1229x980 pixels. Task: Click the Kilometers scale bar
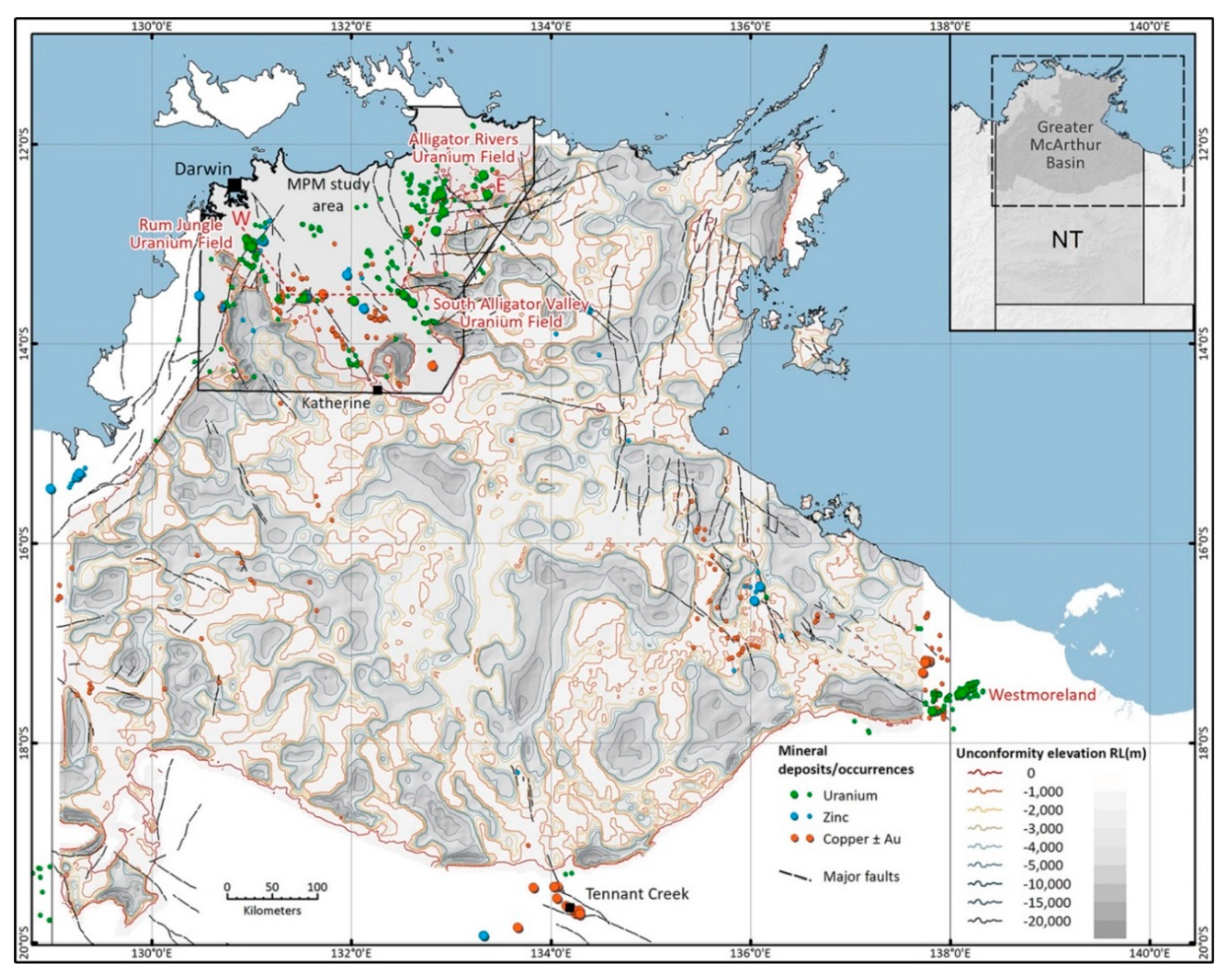click(x=272, y=898)
